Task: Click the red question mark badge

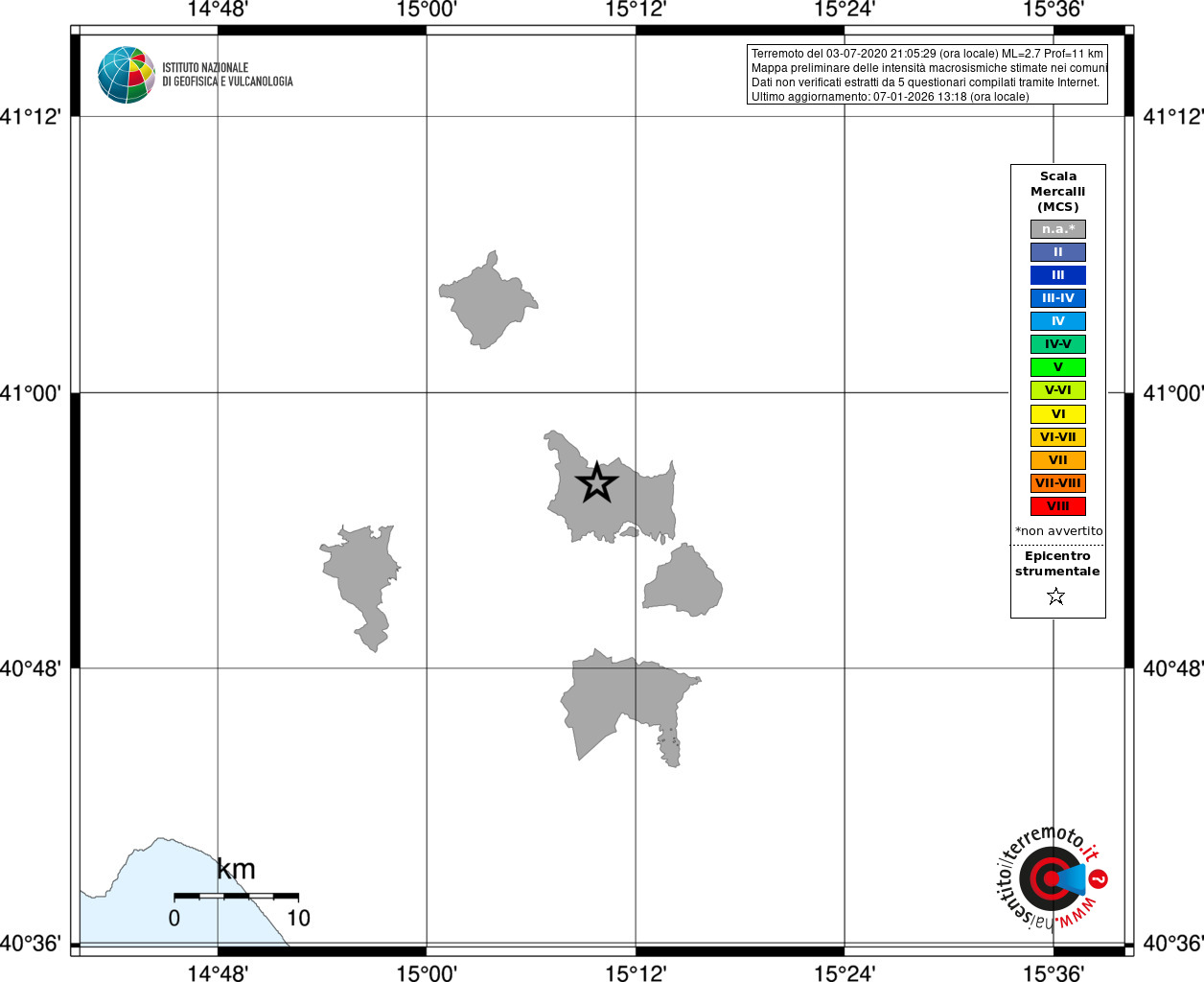Action: 1099,877
